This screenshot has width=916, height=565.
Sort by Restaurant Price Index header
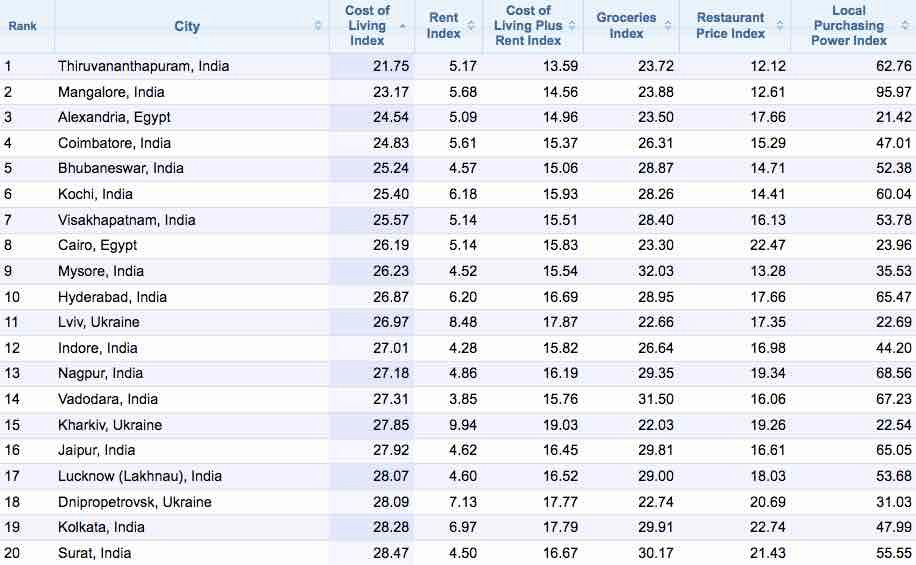(x=730, y=26)
